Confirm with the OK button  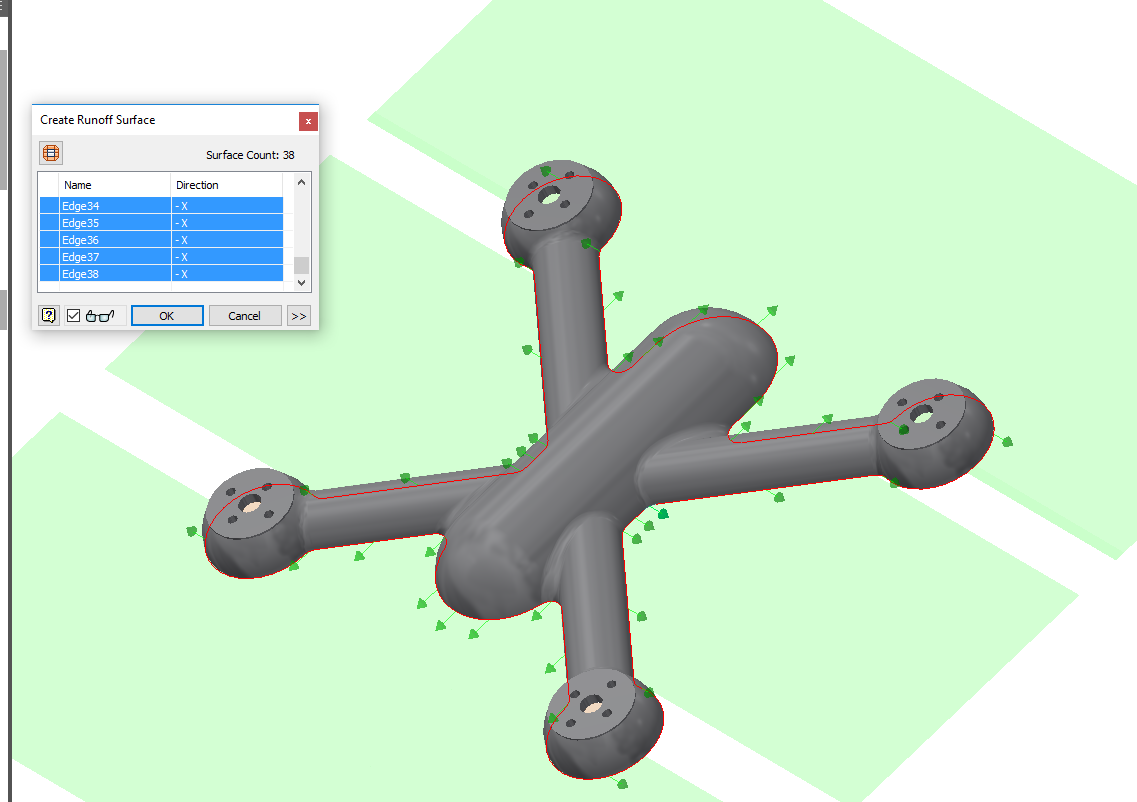[x=167, y=315]
